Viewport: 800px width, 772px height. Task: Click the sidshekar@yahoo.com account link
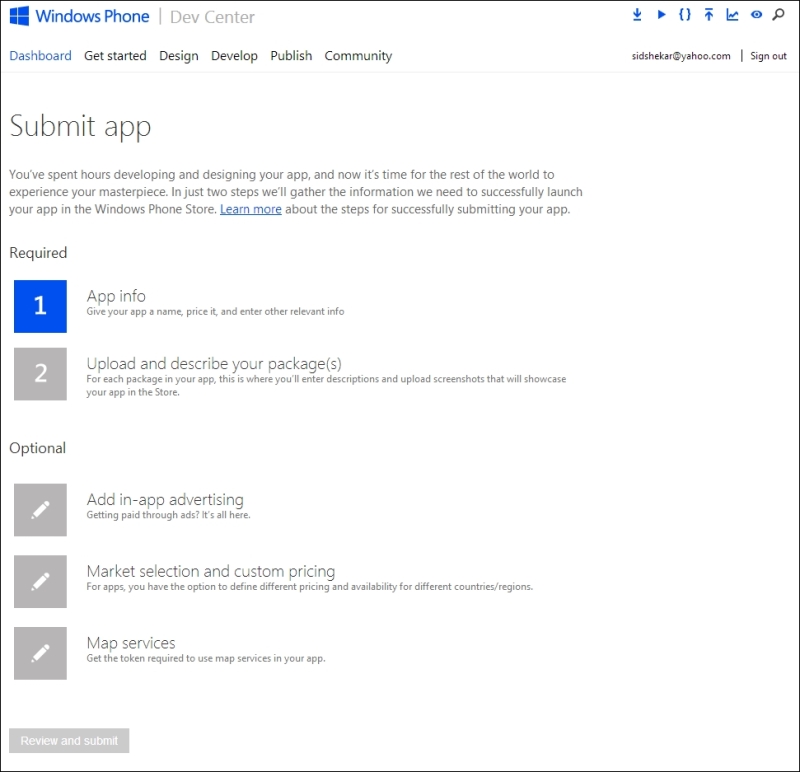(x=681, y=56)
